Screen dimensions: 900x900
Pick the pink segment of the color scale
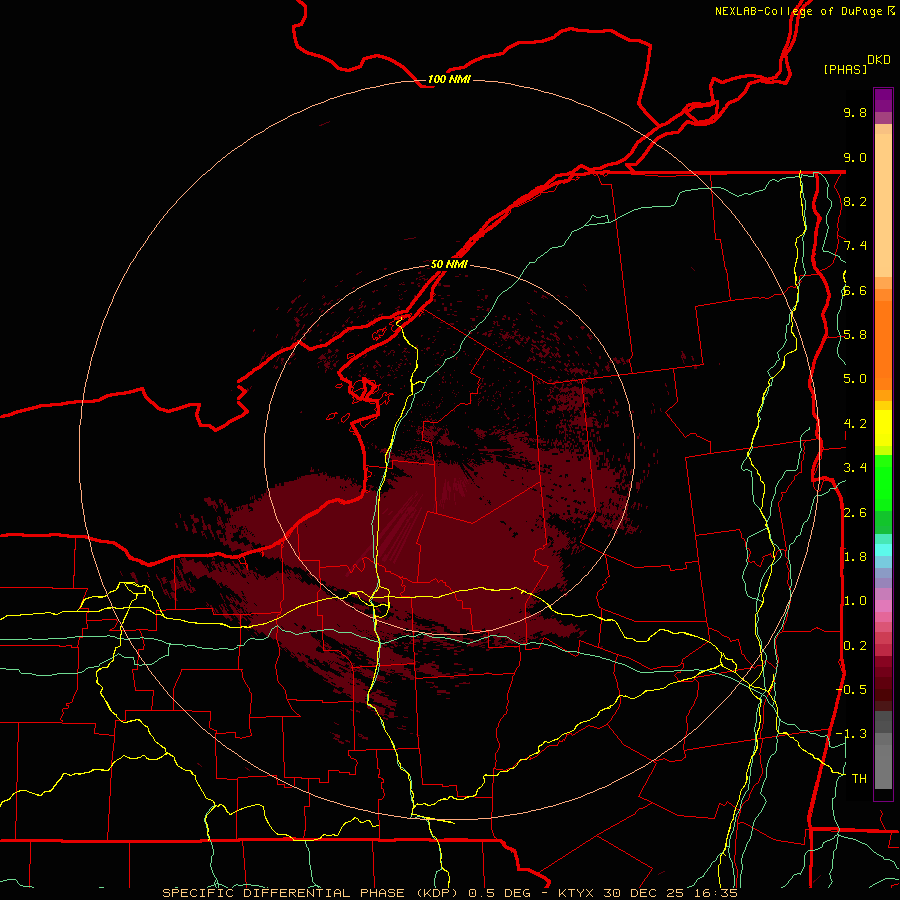[883, 606]
